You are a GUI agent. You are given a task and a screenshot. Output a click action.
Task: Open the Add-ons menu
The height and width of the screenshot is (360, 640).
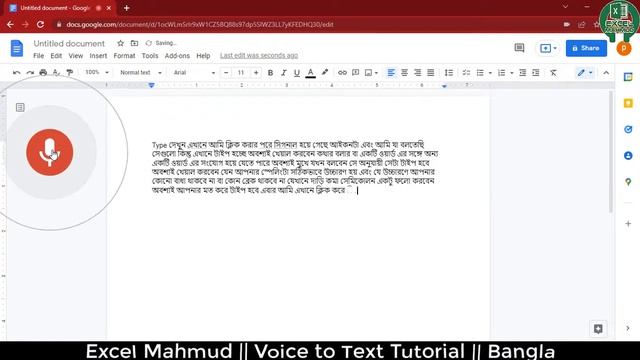[177, 56]
